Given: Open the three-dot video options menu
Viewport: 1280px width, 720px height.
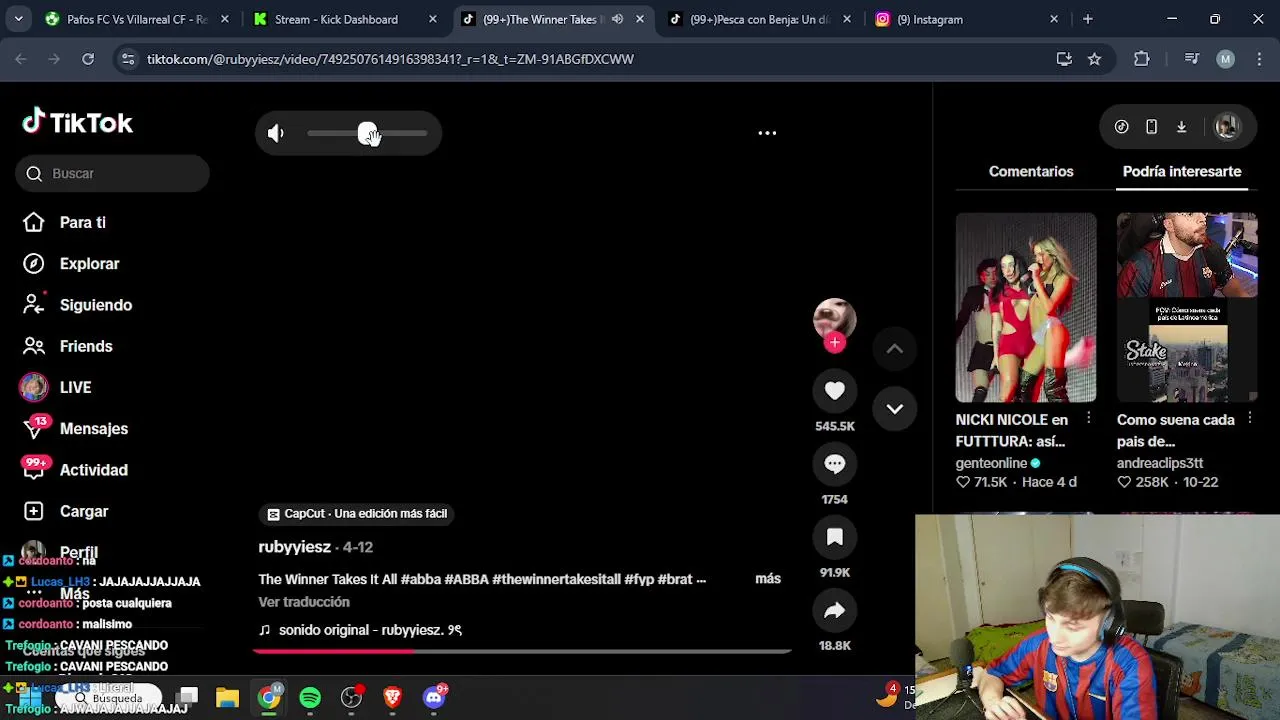Looking at the screenshot, I should pyautogui.click(x=767, y=133).
